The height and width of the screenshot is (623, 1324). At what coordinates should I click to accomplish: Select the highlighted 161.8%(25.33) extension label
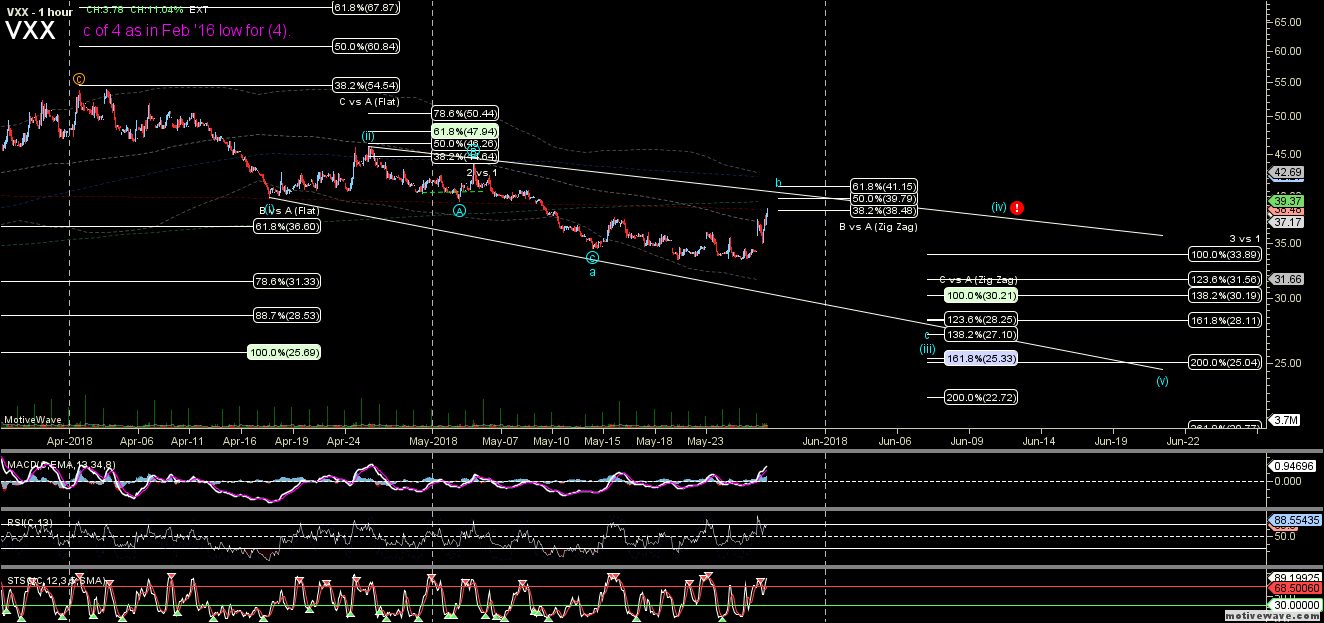point(981,358)
